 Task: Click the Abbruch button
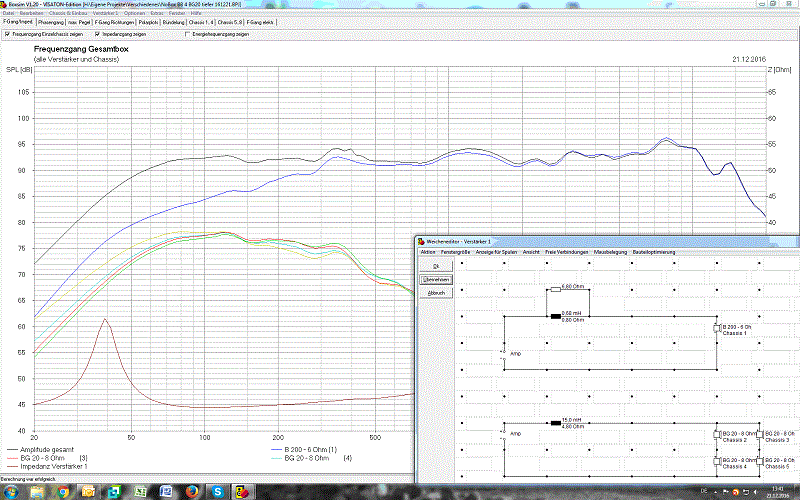[436, 292]
